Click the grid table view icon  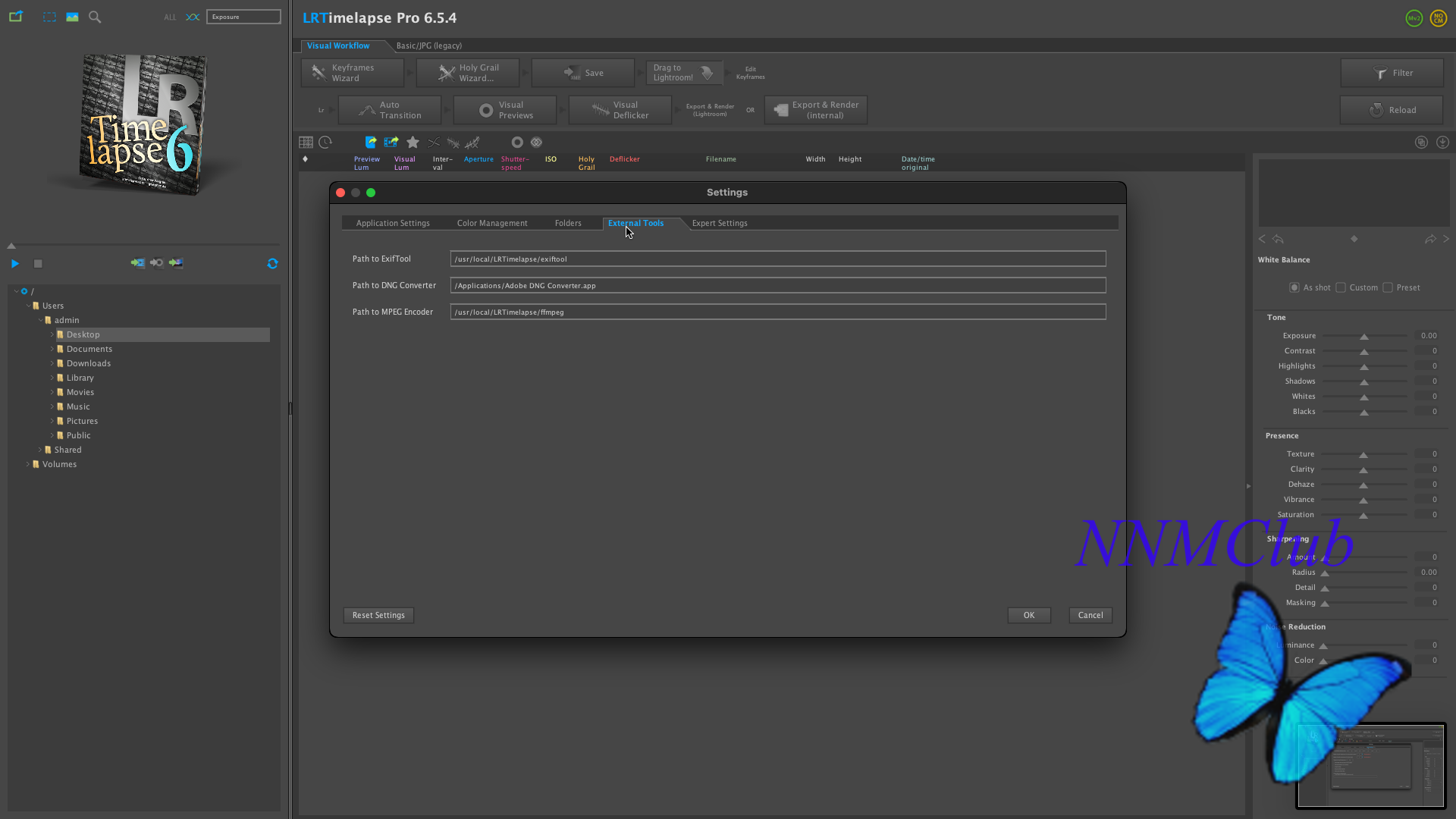click(306, 142)
